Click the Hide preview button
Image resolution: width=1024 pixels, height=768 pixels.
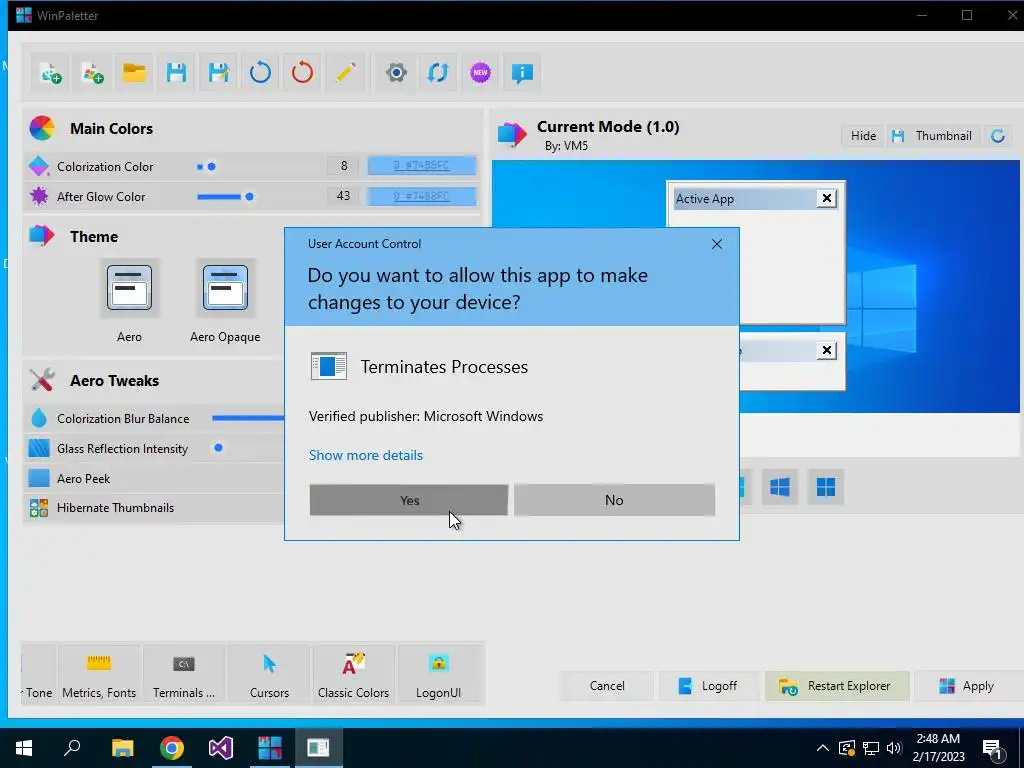point(863,136)
